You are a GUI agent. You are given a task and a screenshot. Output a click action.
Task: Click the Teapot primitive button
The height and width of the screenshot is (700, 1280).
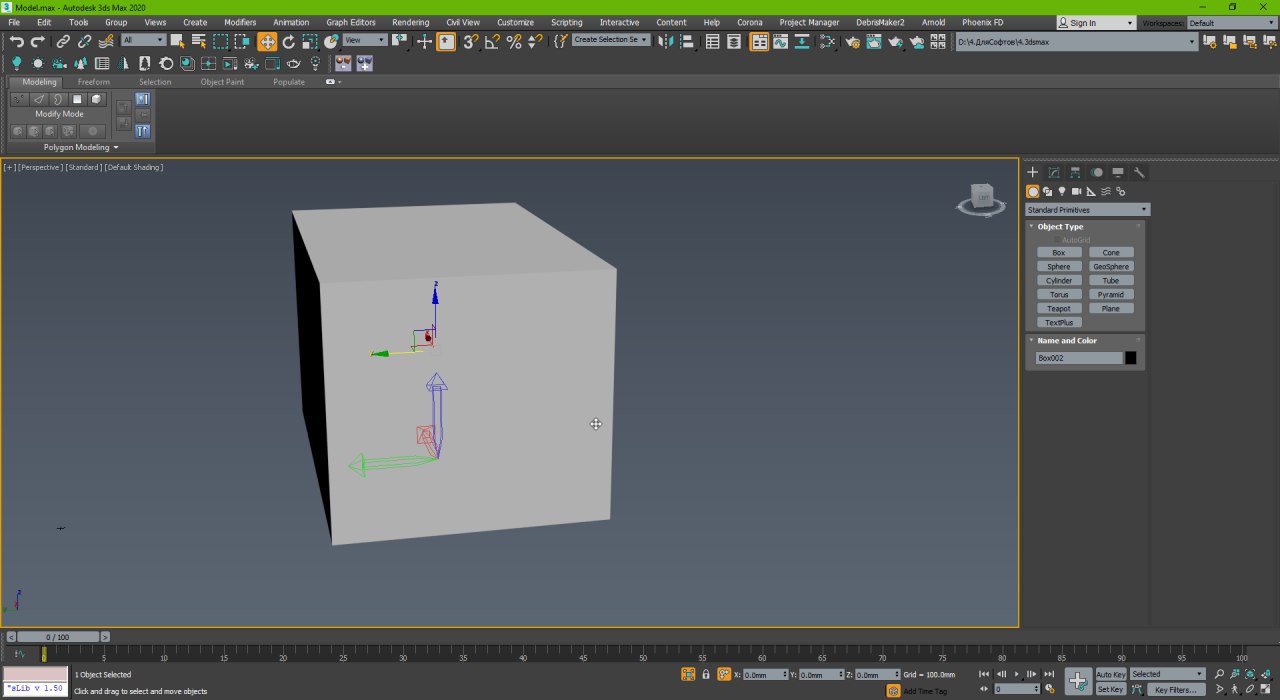click(1059, 309)
